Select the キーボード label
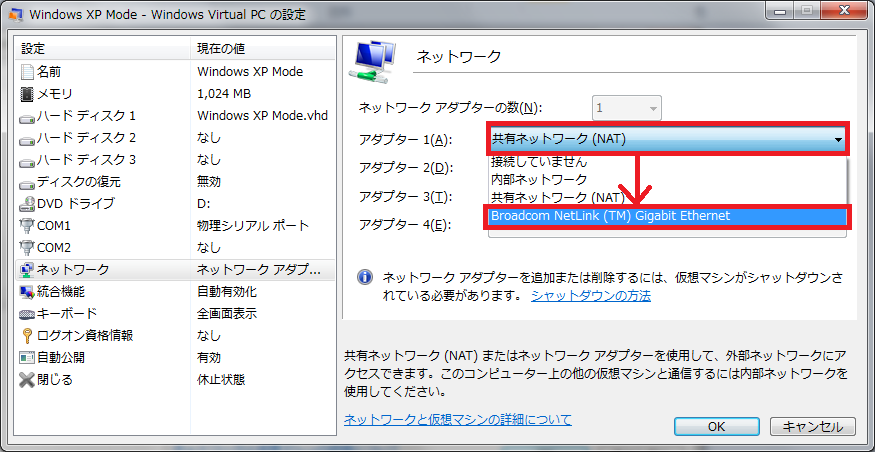This screenshot has height=452, width=875. pos(67,314)
